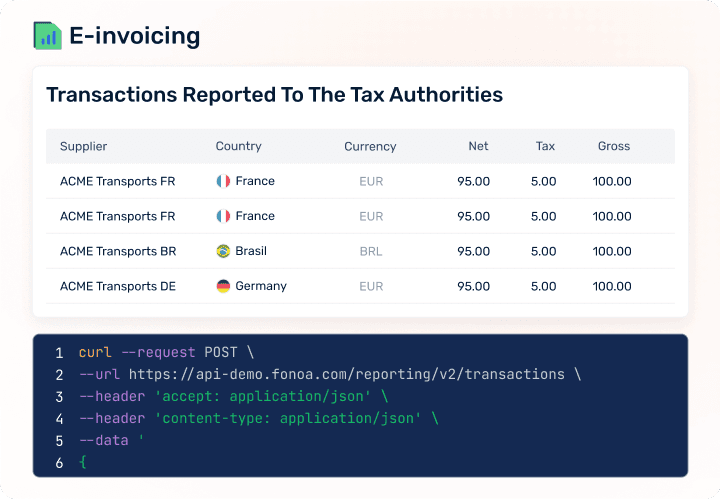Click the --url flag in the code
The height and width of the screenshot is (500, 720).
(100, 374)
